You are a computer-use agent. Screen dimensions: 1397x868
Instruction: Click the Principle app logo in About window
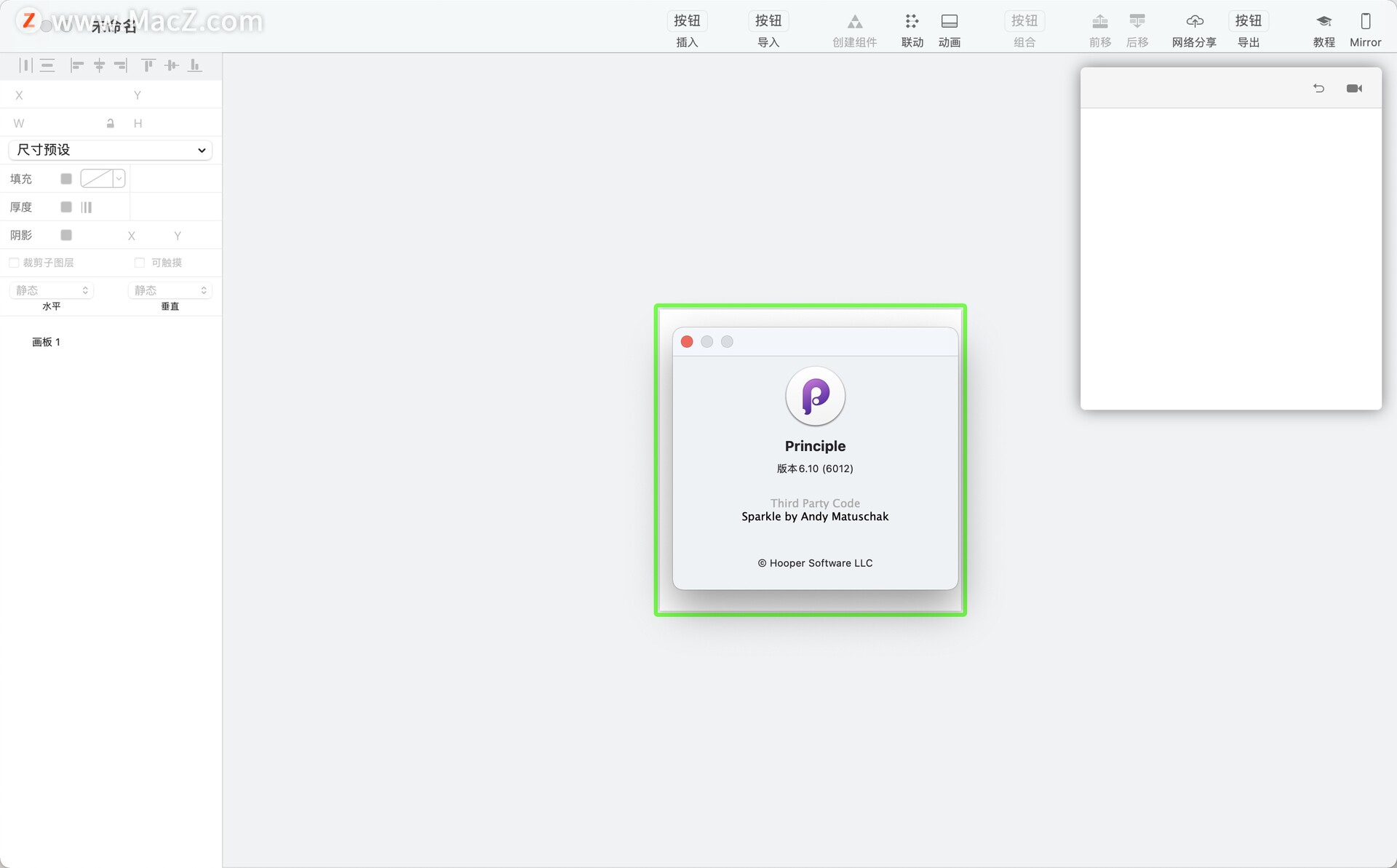coord(815,396)
